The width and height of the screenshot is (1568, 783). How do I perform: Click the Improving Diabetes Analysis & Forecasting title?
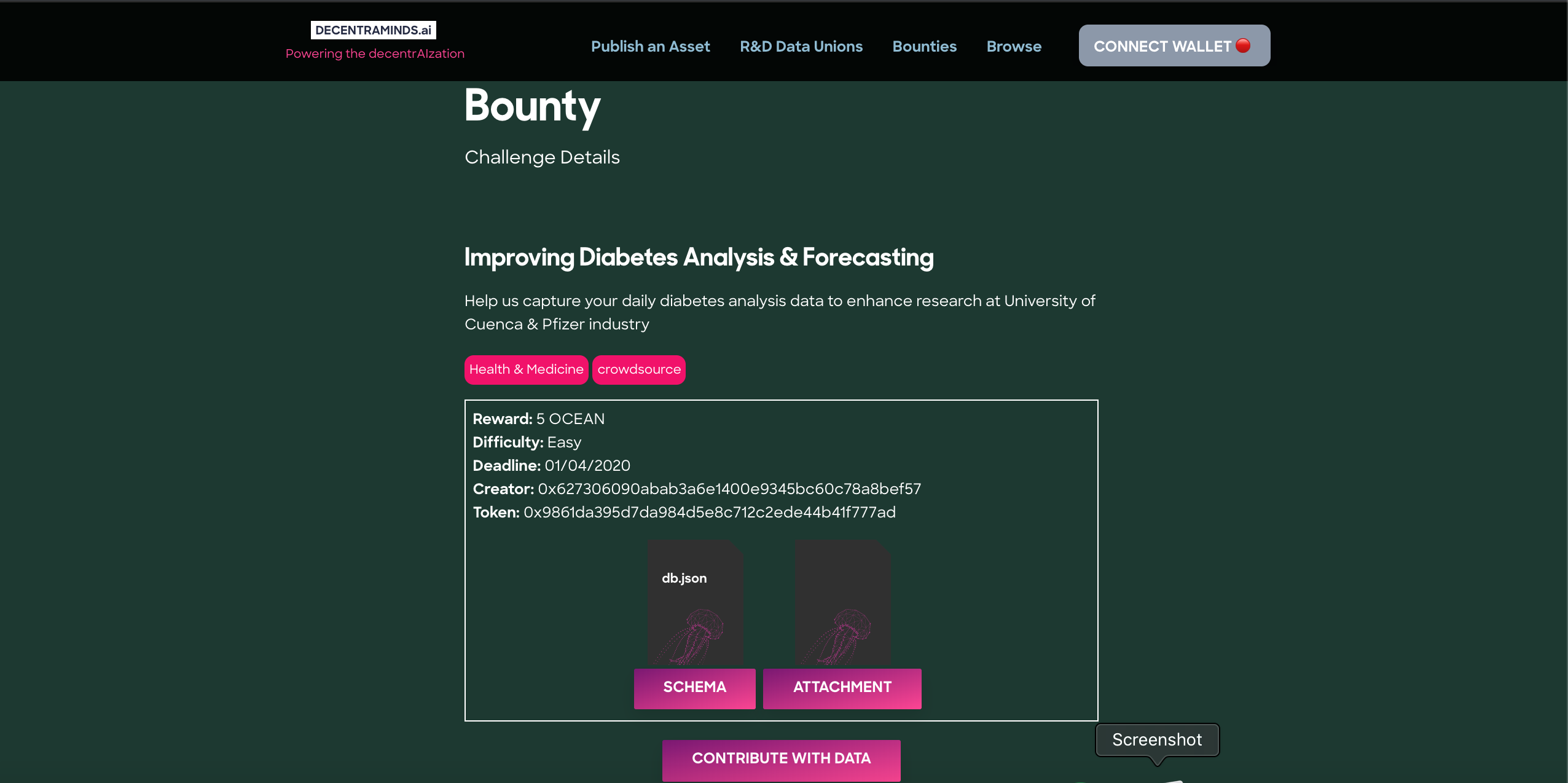tap(699, 258)
